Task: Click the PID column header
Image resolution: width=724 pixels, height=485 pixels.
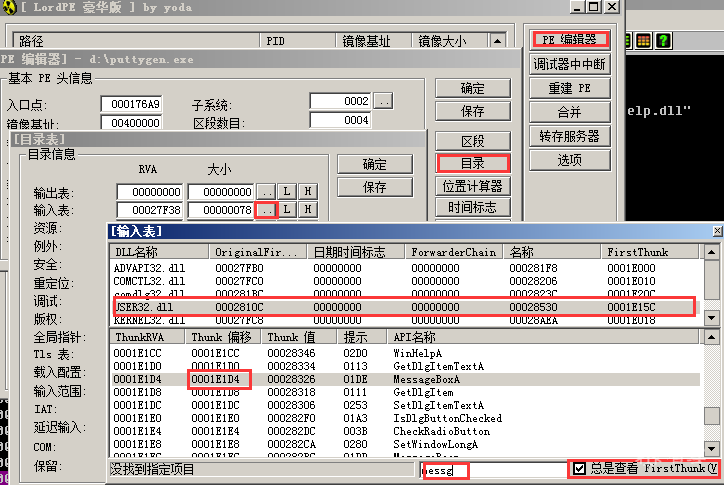Action: pyautogui.click(x=297, y=41)
